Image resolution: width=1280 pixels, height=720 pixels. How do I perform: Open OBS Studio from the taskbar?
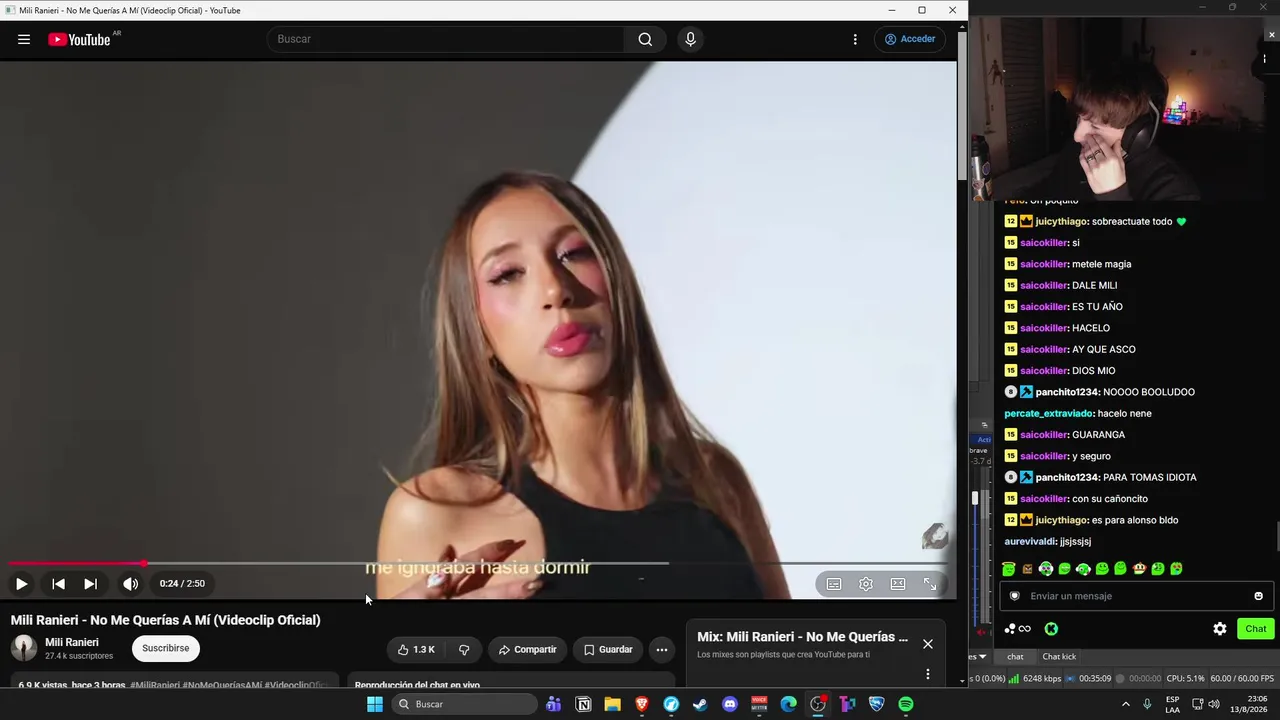(x=818, y=704)
